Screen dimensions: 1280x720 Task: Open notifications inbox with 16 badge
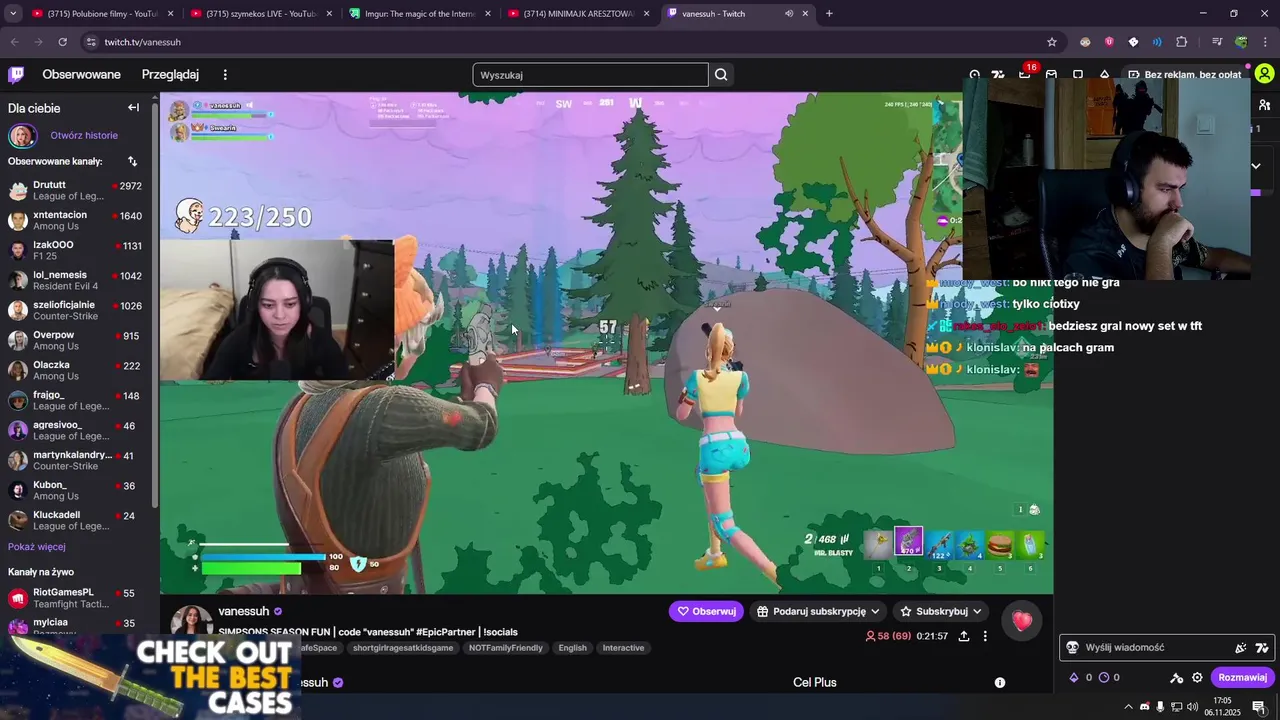[x=1025, y=75]
